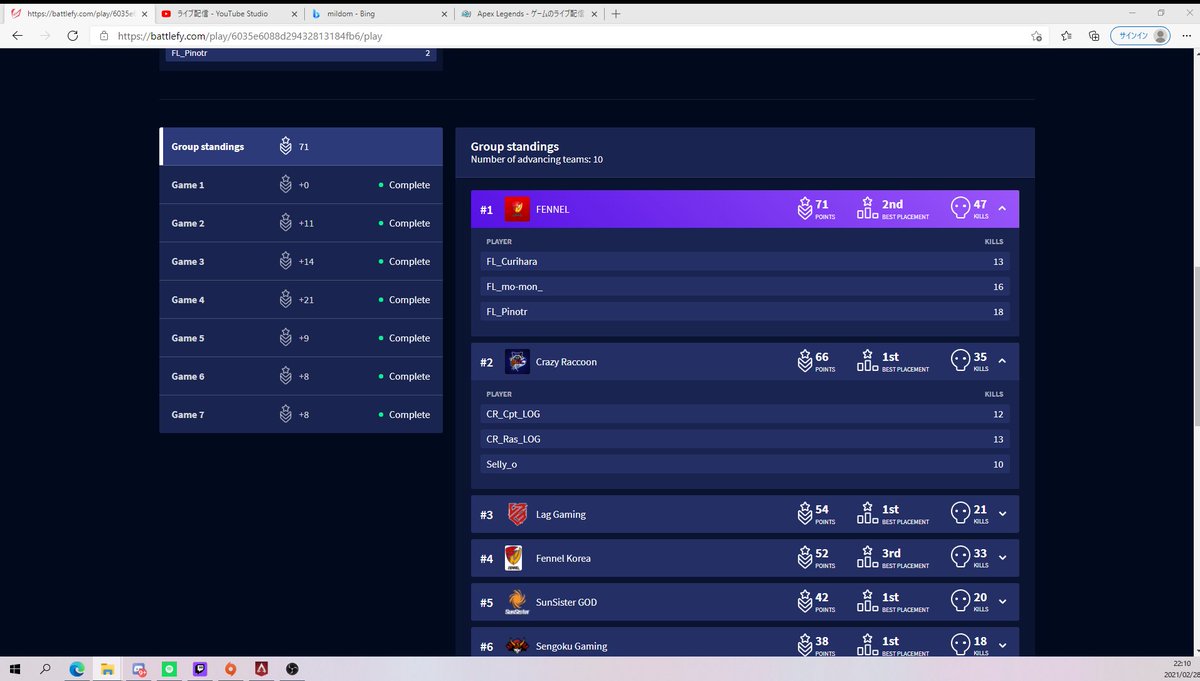Screen dimensions: 1200x681
Task: Collapse the Crazy Raccoon team row
Action: 1002,361
